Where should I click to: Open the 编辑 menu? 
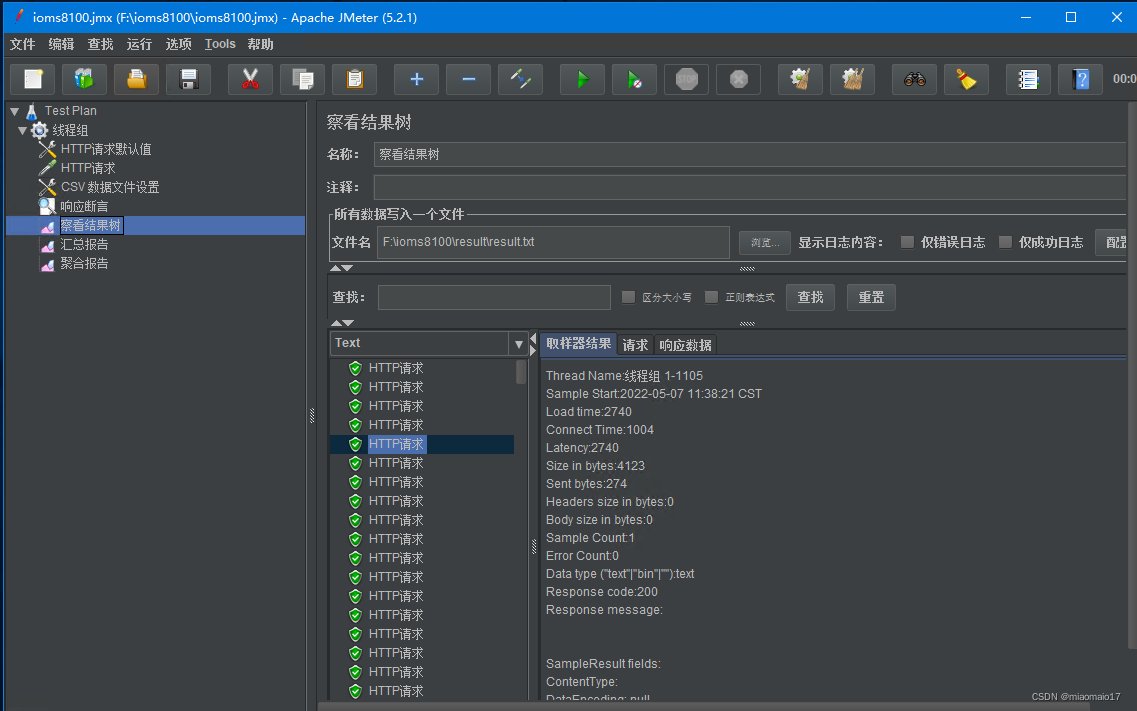pos(61,44)
